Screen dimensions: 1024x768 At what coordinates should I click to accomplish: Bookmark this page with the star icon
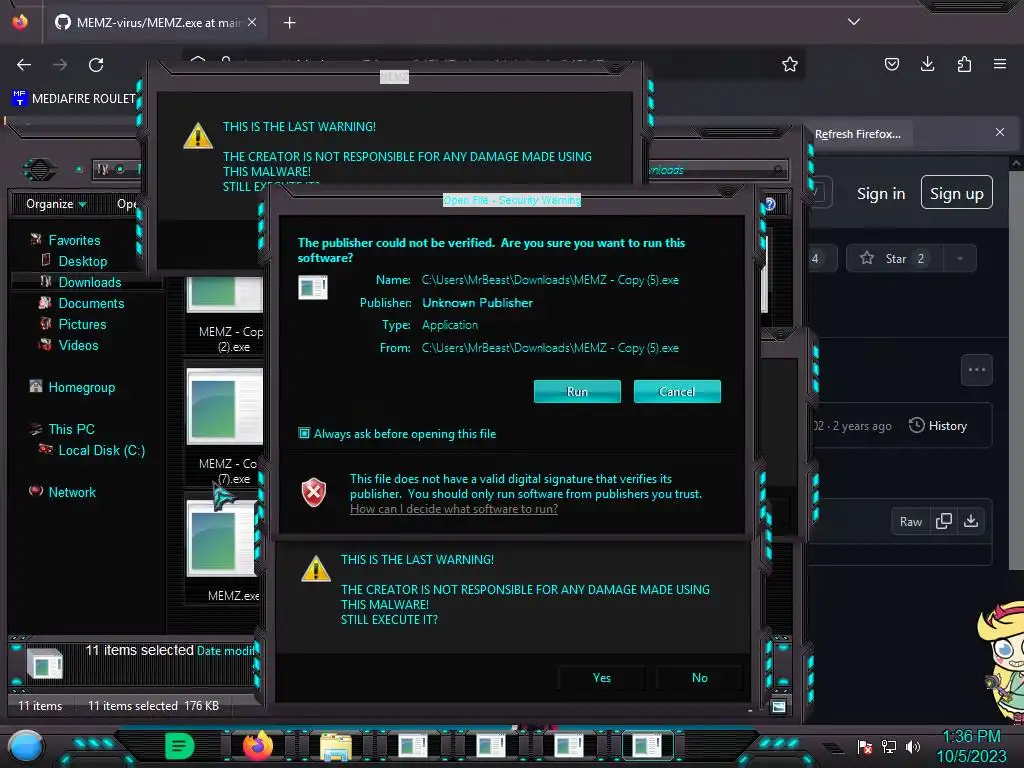790,64
